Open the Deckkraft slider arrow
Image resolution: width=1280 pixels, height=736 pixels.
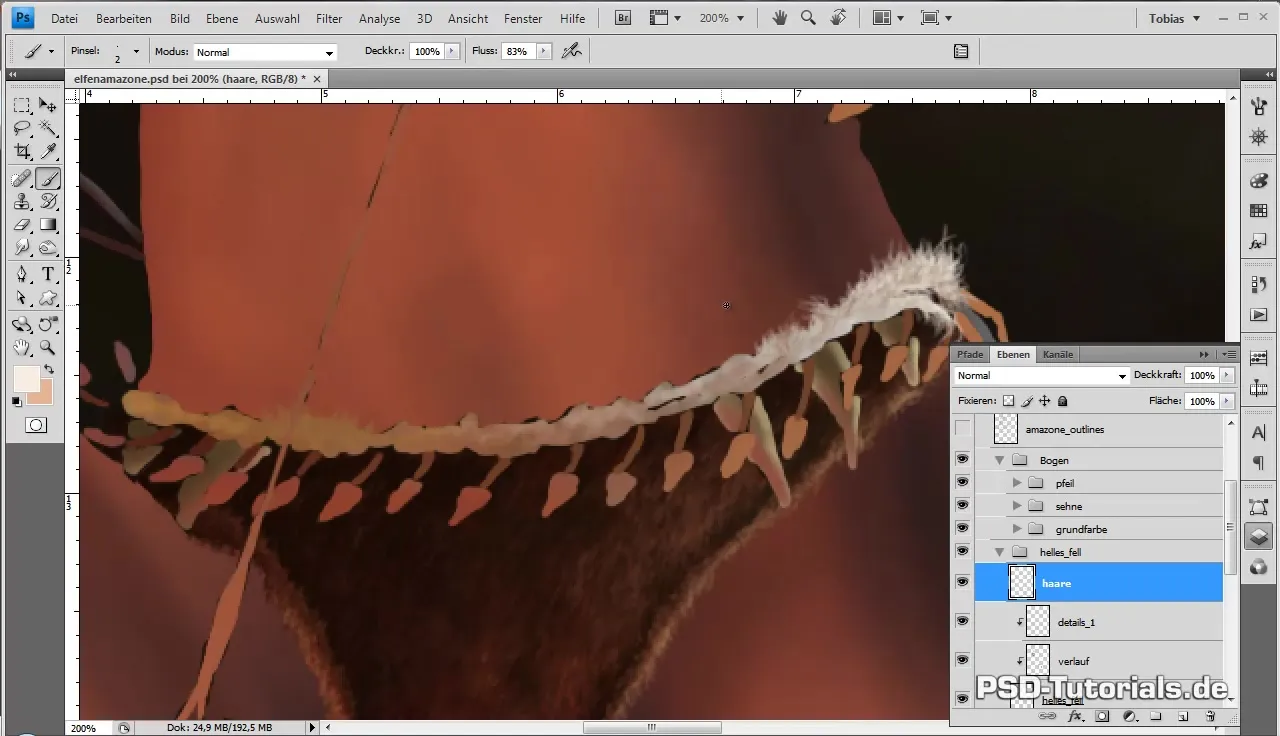pos(1227,376)
